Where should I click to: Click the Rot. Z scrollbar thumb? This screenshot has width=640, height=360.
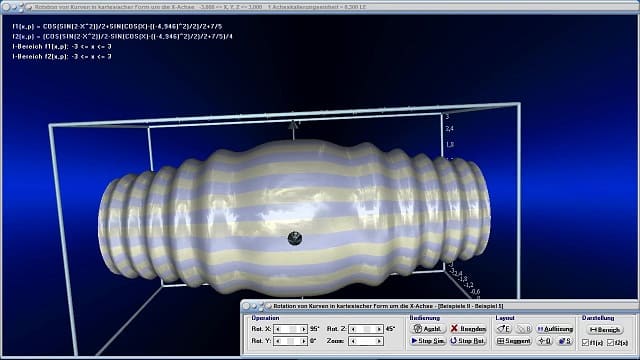click(x=367, y=329)
